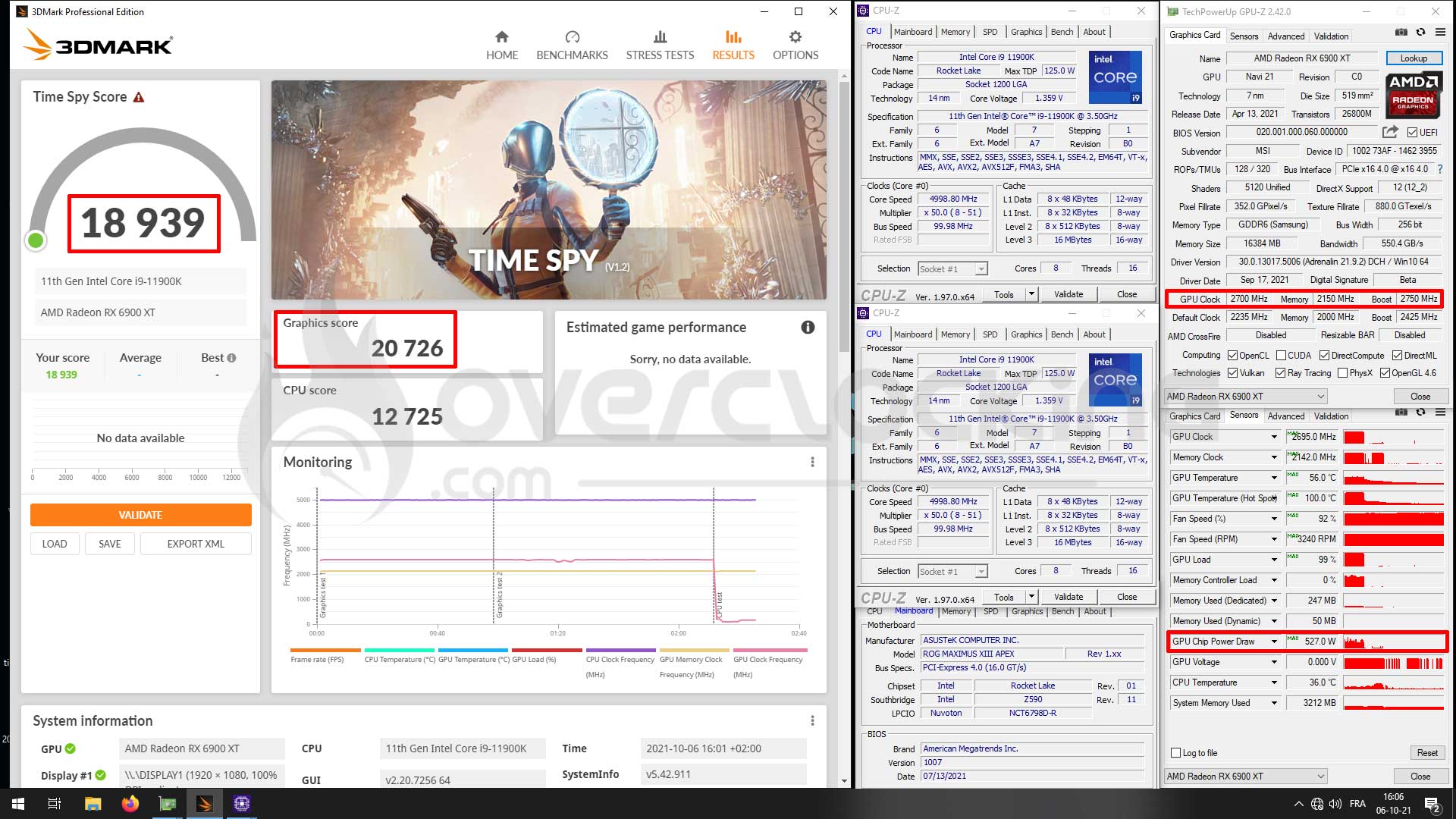Open the GPU Chip Power Draw dropdown
Screen dimensions: 1456x819
tap(1274, 642)
